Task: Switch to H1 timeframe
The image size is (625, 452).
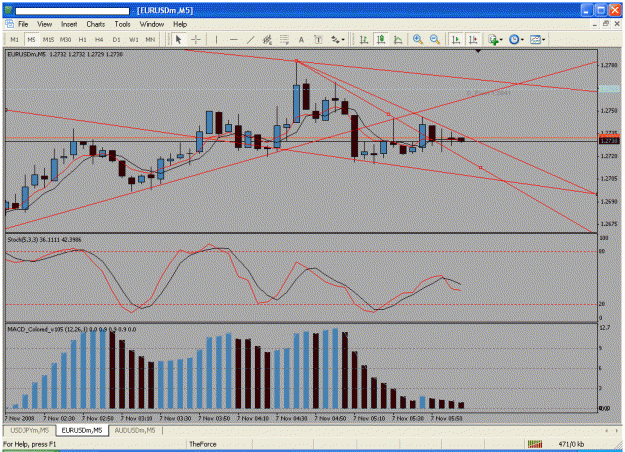Action: click(83, 39)
